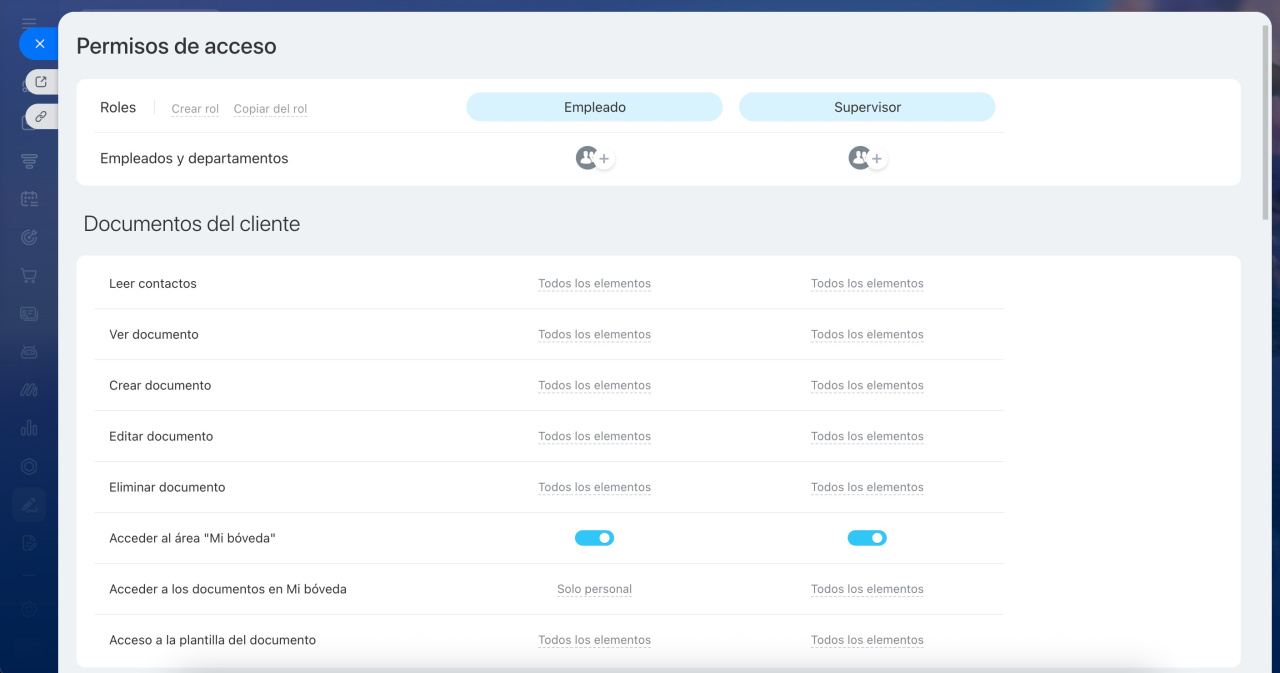Viewport: 1280px width, 673px height.
Task: Change Solo personal setting for Mi bóveda documents
Action: (x=594, y=590)
